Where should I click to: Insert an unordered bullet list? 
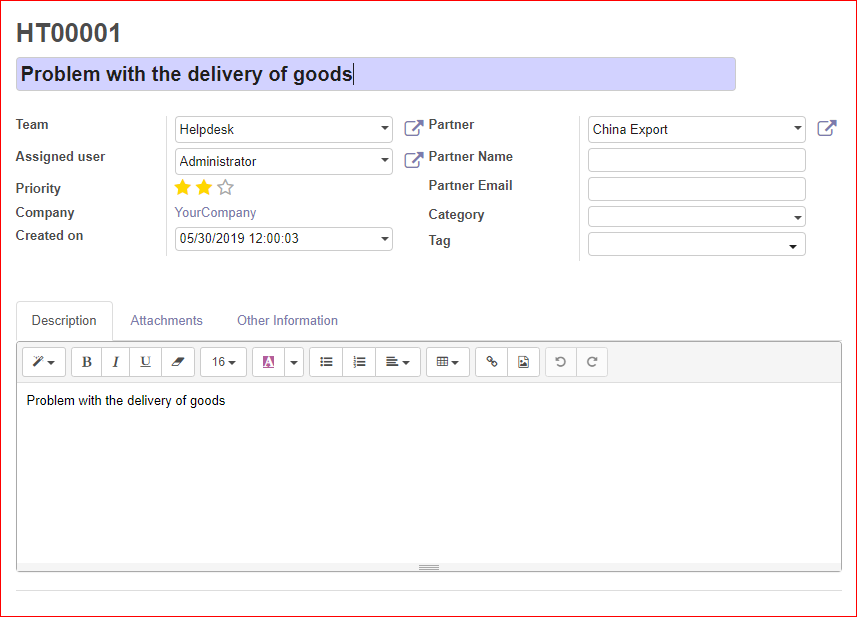(x=326, y=362)
